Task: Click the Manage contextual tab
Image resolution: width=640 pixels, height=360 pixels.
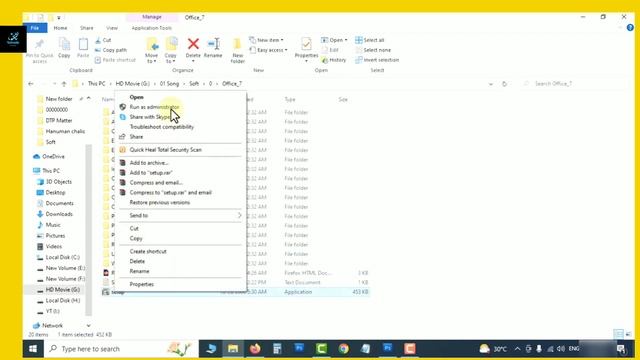Action: 152,17
